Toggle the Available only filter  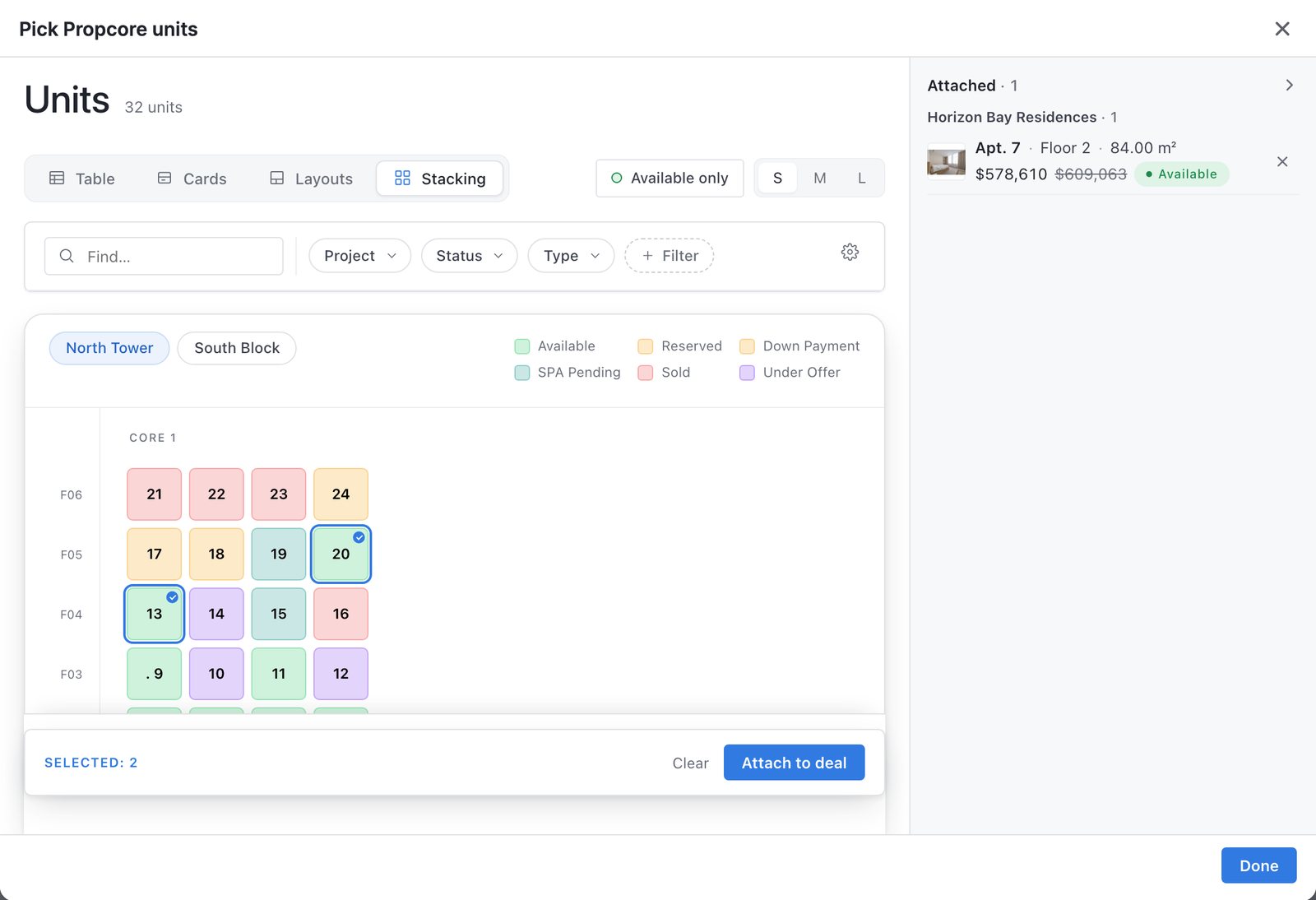(670, 178)
